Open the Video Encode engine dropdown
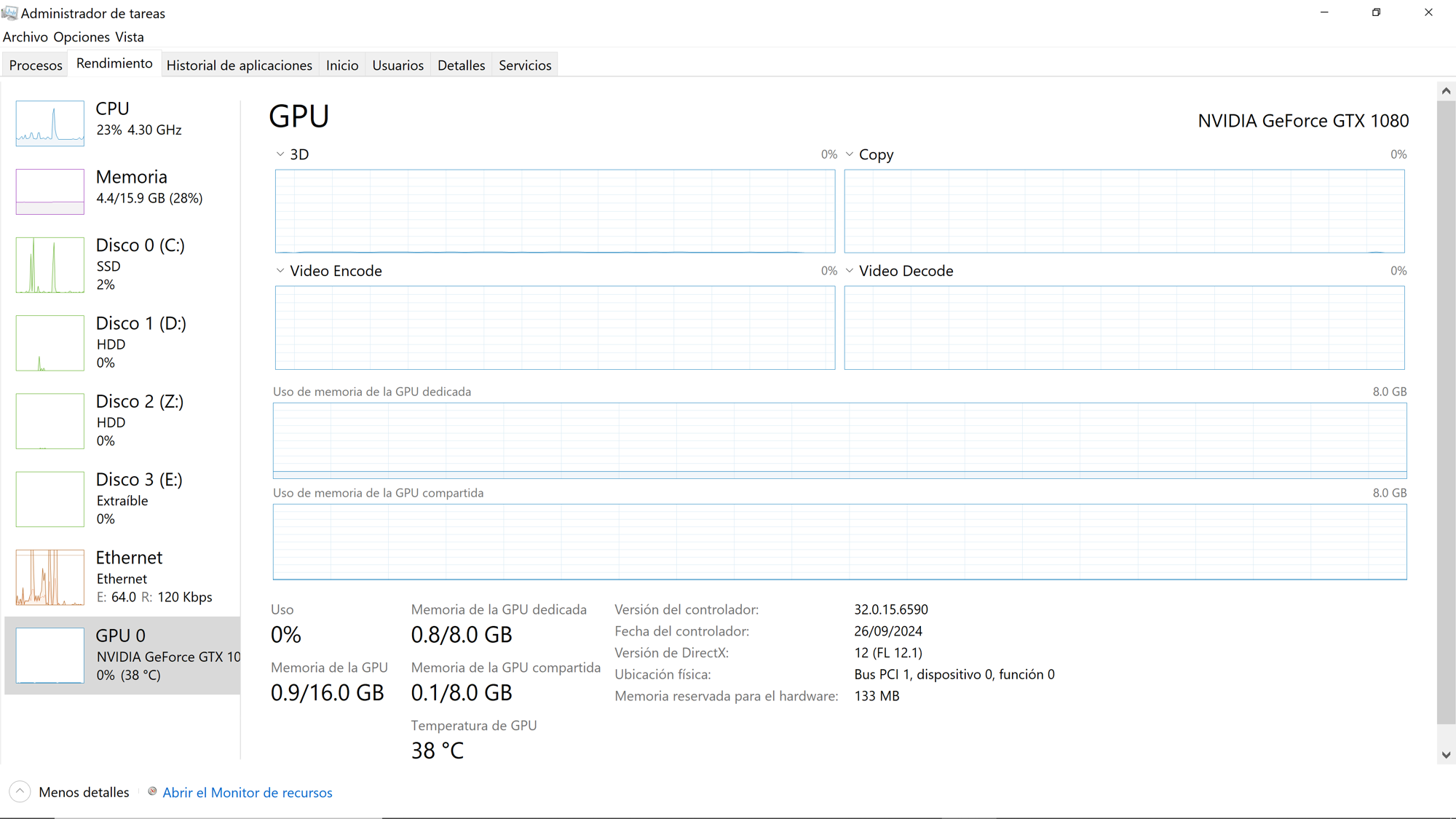This screenshot has height=819, width=1456. pos(280,271)
